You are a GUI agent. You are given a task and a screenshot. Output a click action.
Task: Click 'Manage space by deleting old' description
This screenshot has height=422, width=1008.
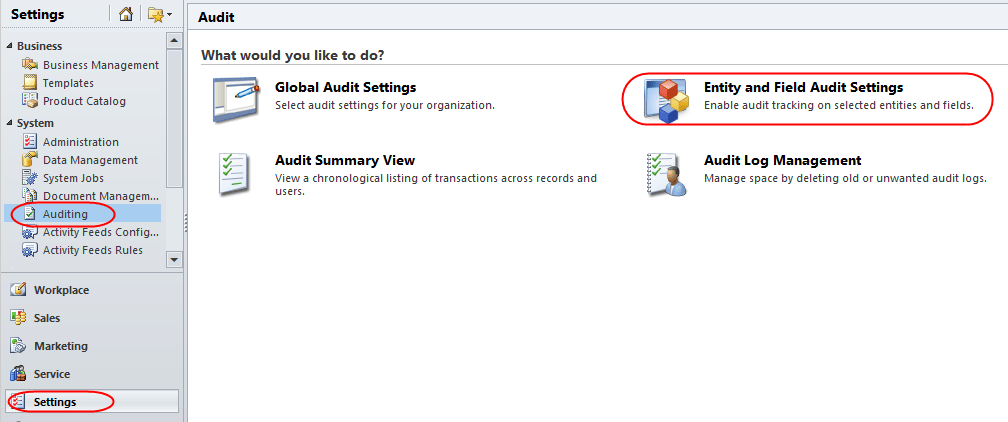[x=845, y=178]
